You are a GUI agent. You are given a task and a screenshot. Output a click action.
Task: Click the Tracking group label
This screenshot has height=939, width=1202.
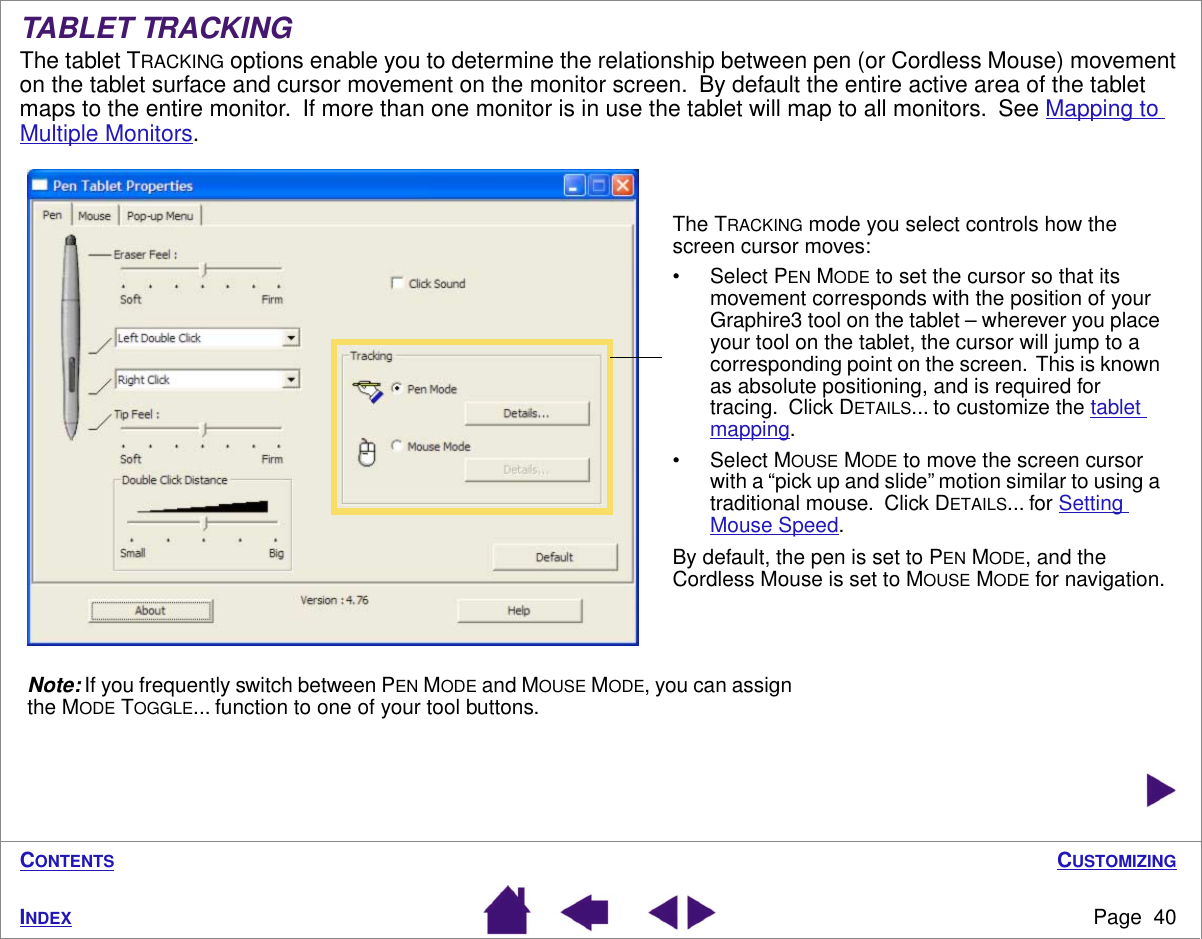pos(371,356)
